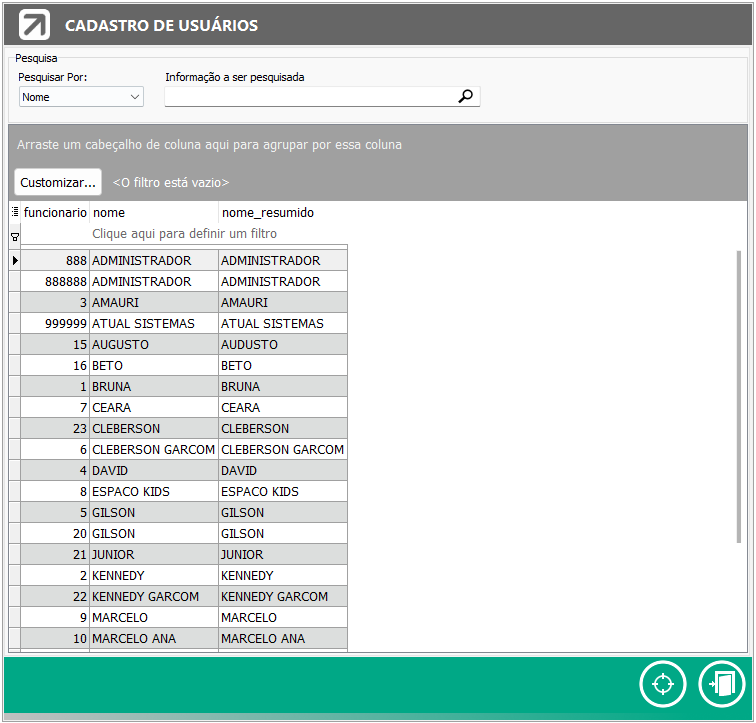
Task: Click the '<O filtro está vazio>' filter text
Action: (x=171, y=183)
